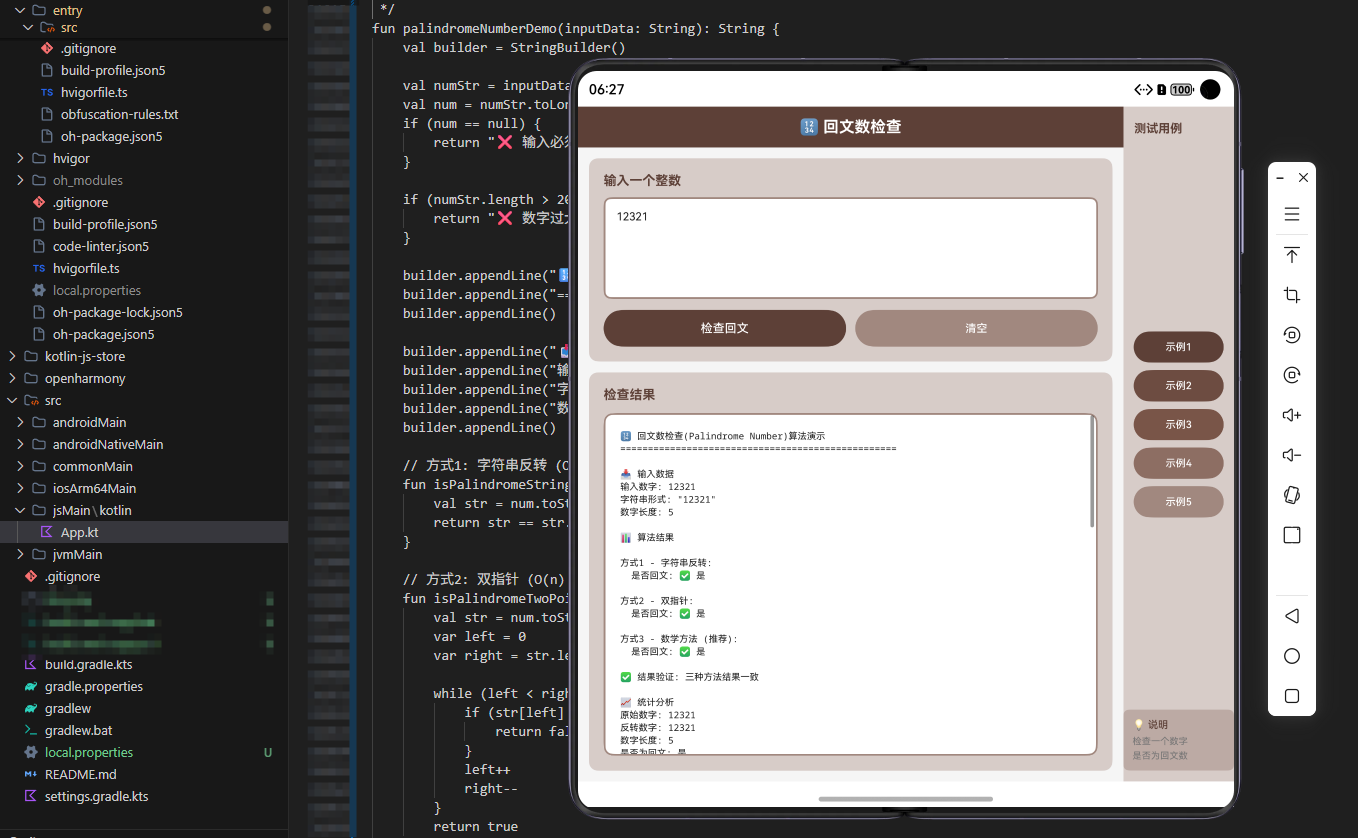Tap the 示例4 test case button
The height and width of the screenshot is (838, 1358).
(1178, 463)
